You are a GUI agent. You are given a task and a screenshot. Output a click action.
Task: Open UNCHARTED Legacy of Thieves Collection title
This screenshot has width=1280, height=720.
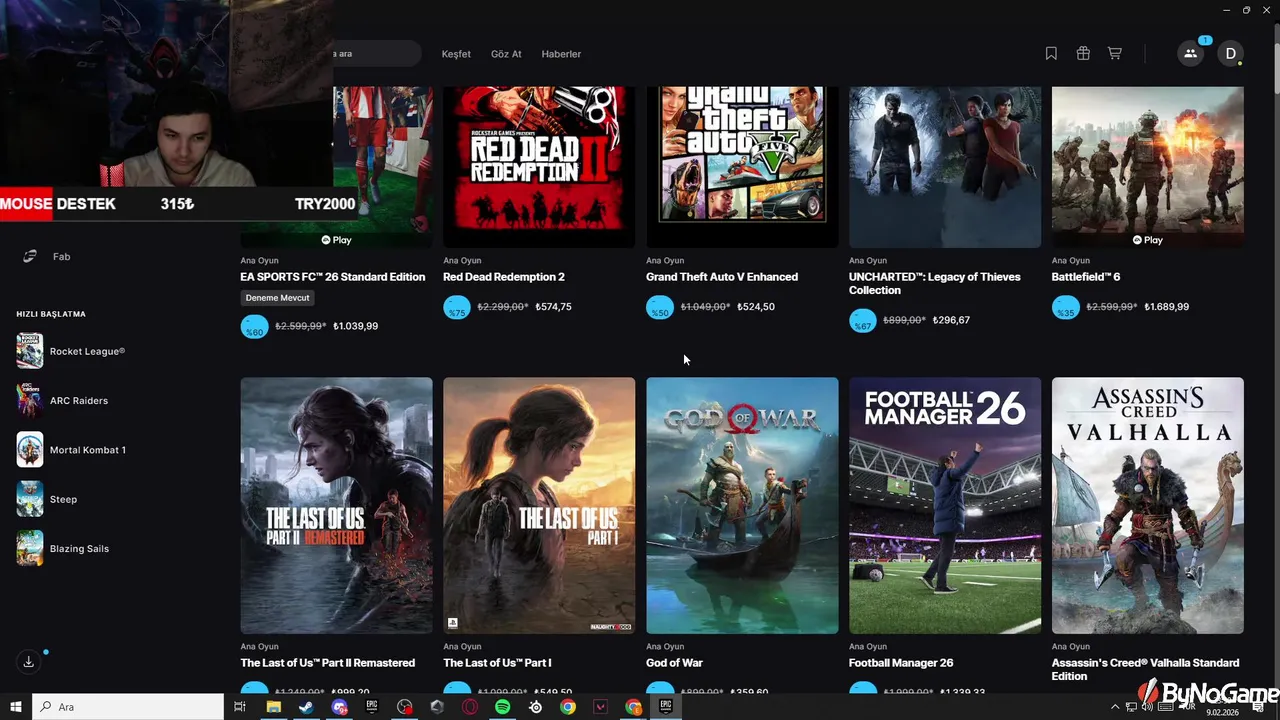(935, 283)
